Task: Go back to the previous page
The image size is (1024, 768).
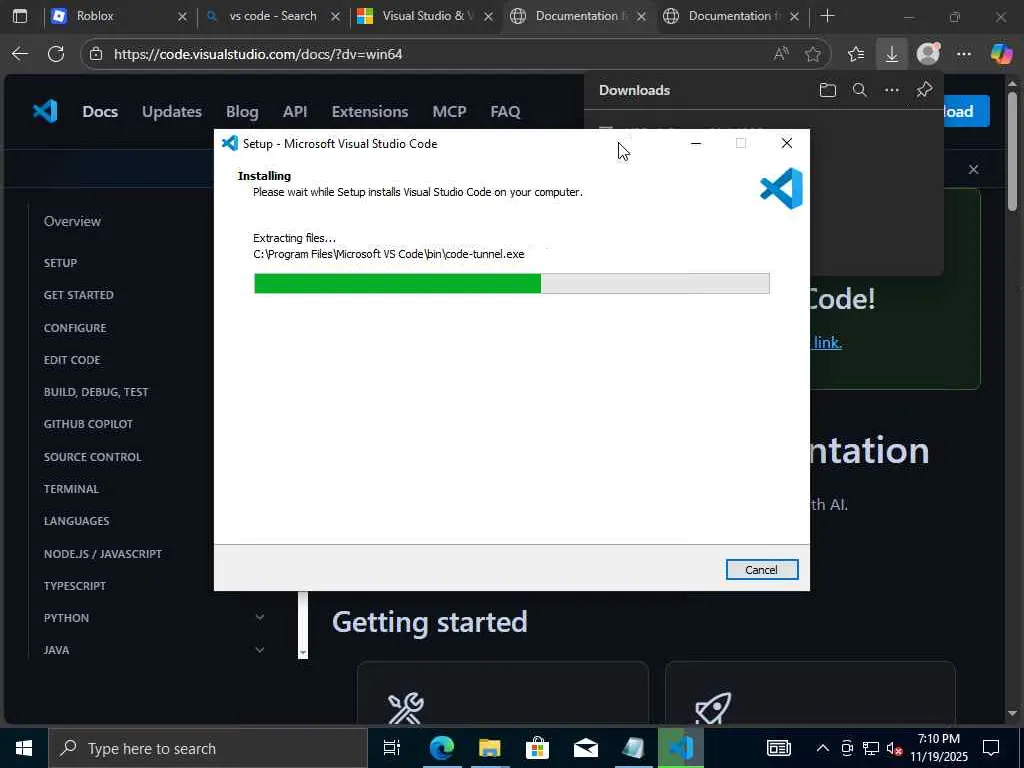Action: tap(20, 54)
